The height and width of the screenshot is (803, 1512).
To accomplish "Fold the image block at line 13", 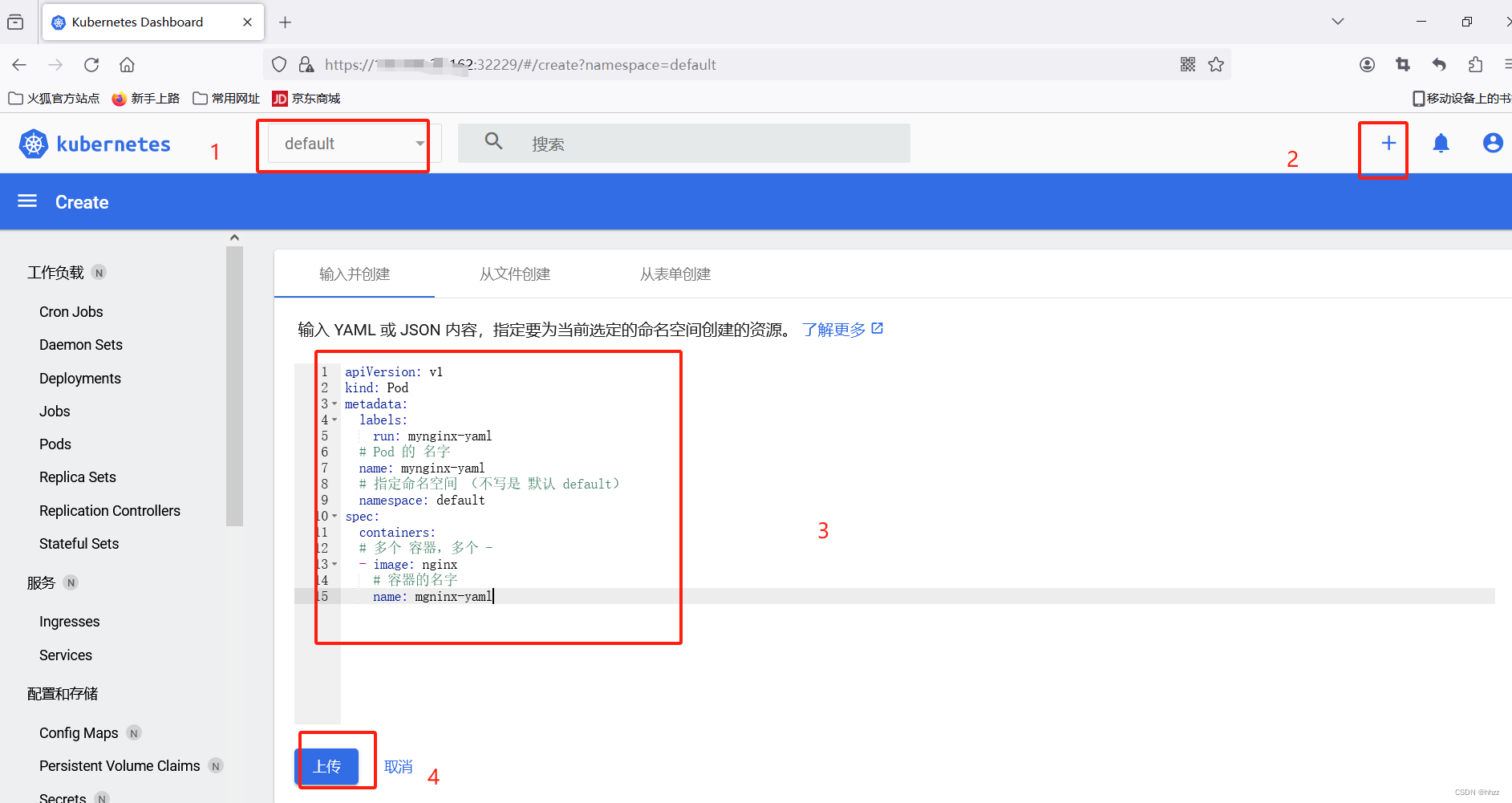I will pos(334,565).
